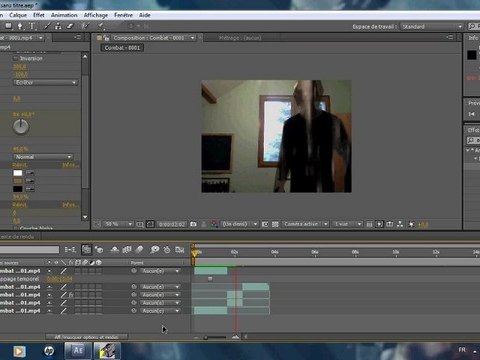Toggle lock icon beside composition tab
480x360 pixels.
(106, 38)
